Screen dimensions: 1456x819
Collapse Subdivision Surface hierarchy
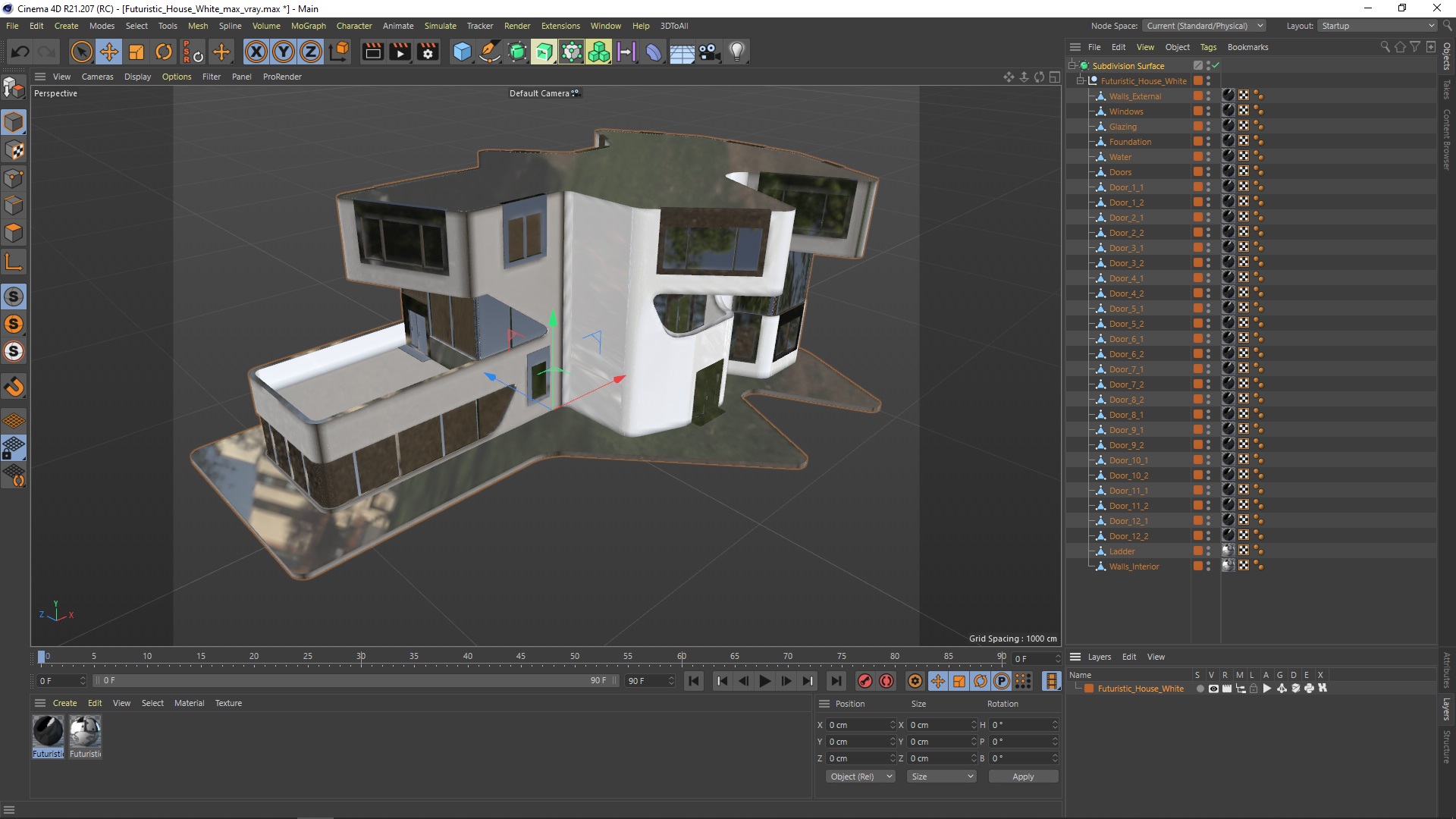(1072, 66)
